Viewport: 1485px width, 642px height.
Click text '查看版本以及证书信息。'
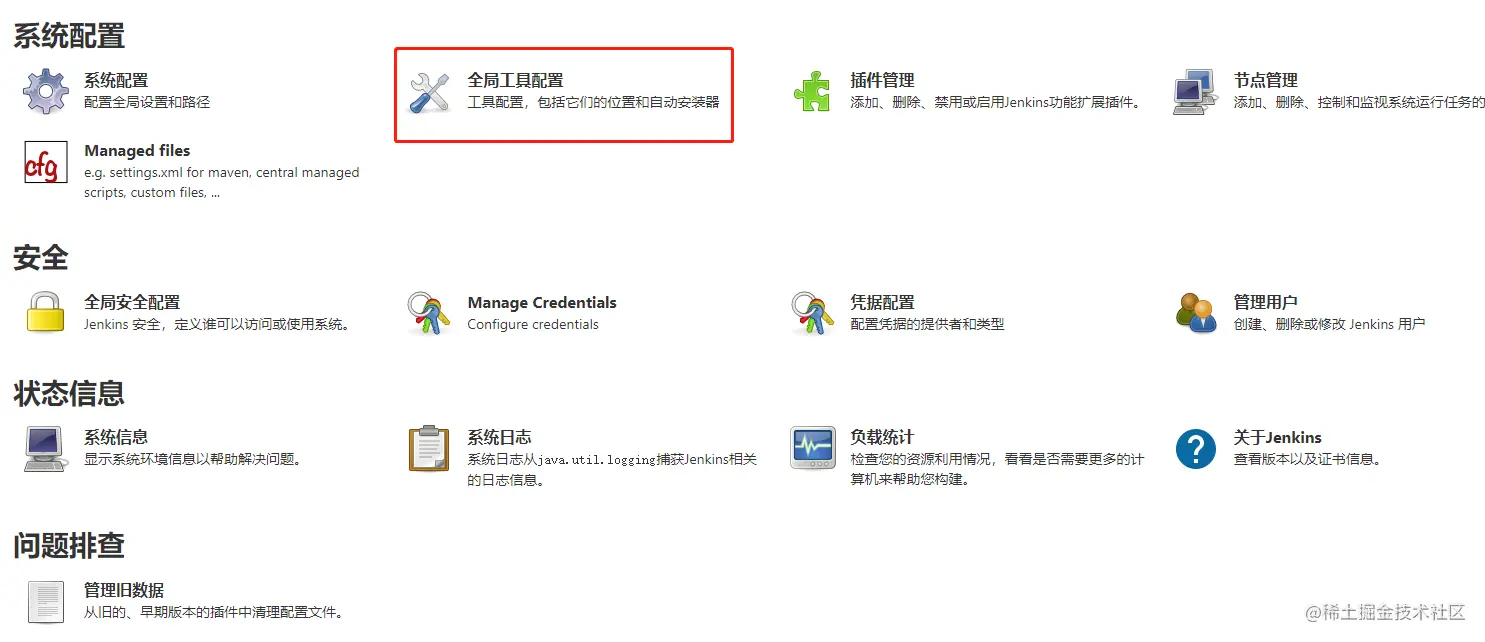point(1309,459)
